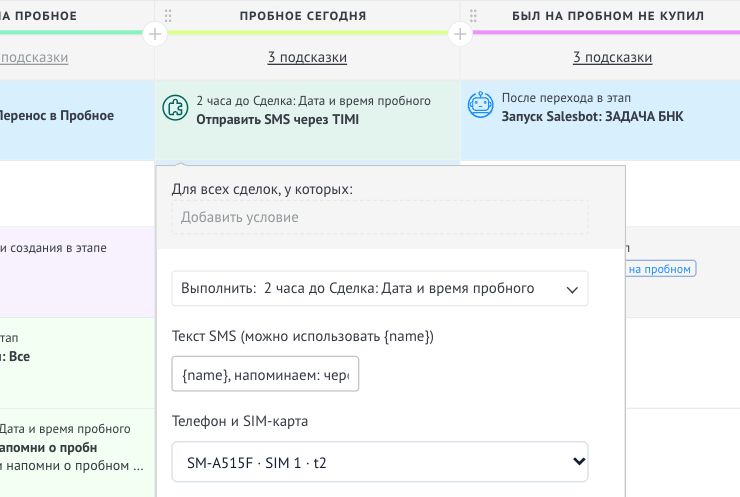Viewport: 740px width, 497px height.
Task: Open the Выполнить timing dropdown
Action: click(380, 288)
